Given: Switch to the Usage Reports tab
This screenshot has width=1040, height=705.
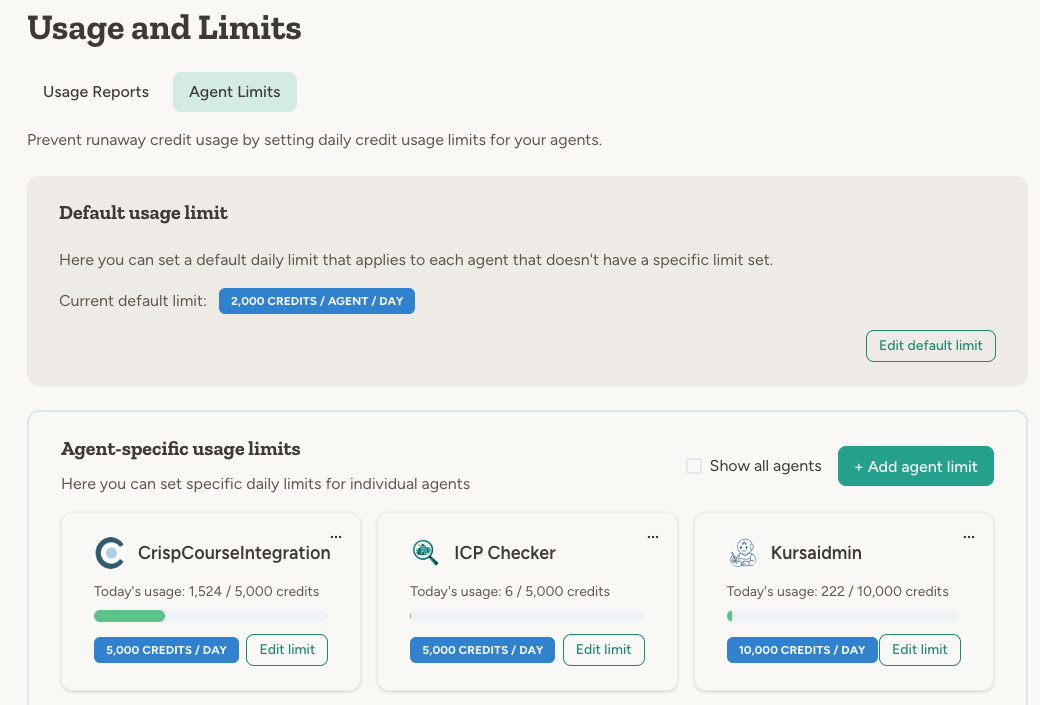Looking at the screenshot, I should click(x=95, y=91).
